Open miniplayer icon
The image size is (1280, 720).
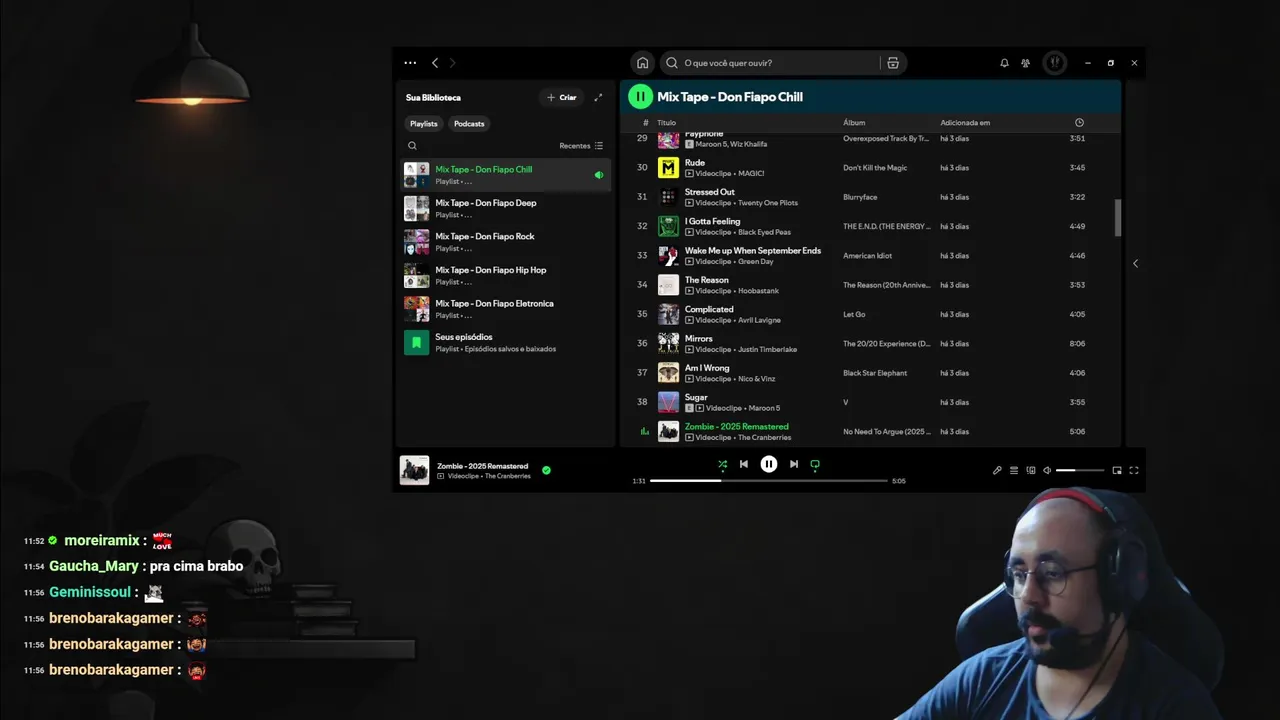1117,470
